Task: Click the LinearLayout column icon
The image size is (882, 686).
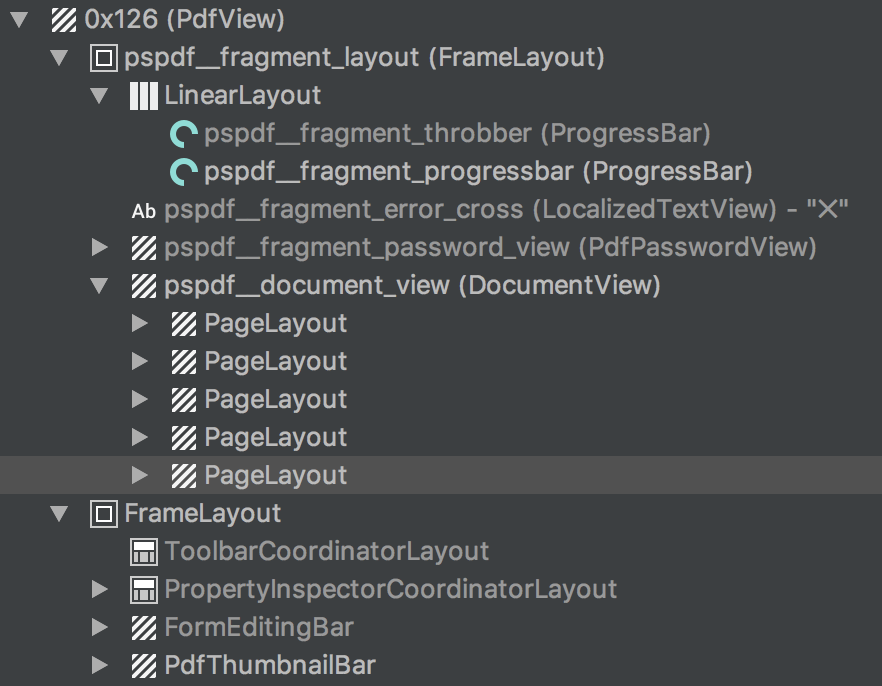Action: coord(144,96)
